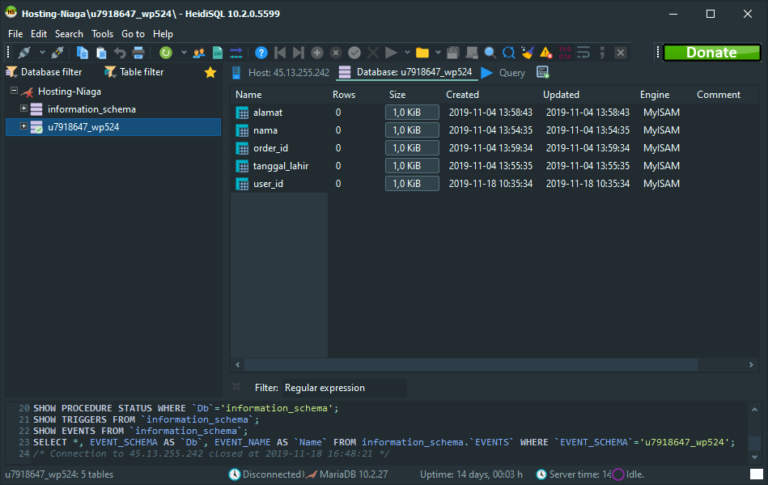Screen dimensions: 768x485
Task: Click the Find text magnifier icon
Action: [490, 52]
